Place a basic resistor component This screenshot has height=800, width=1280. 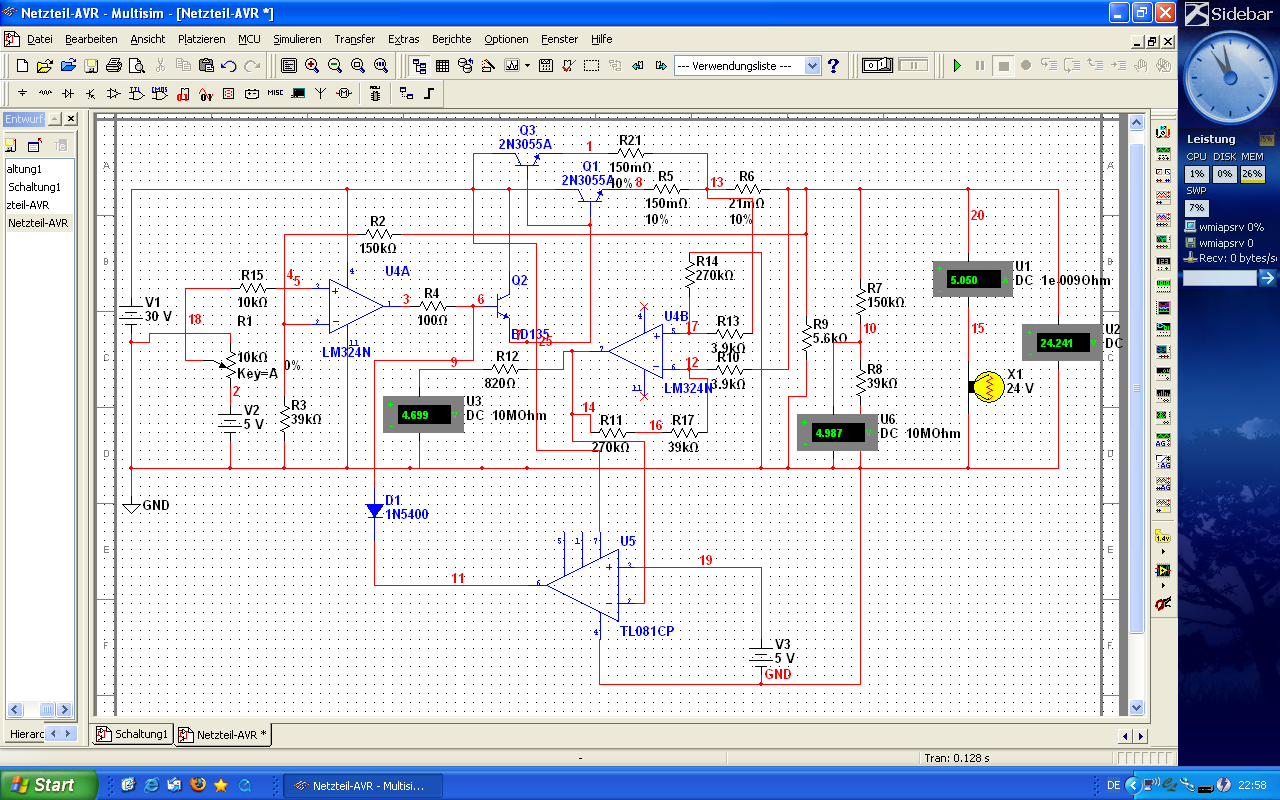pos(45,93)
